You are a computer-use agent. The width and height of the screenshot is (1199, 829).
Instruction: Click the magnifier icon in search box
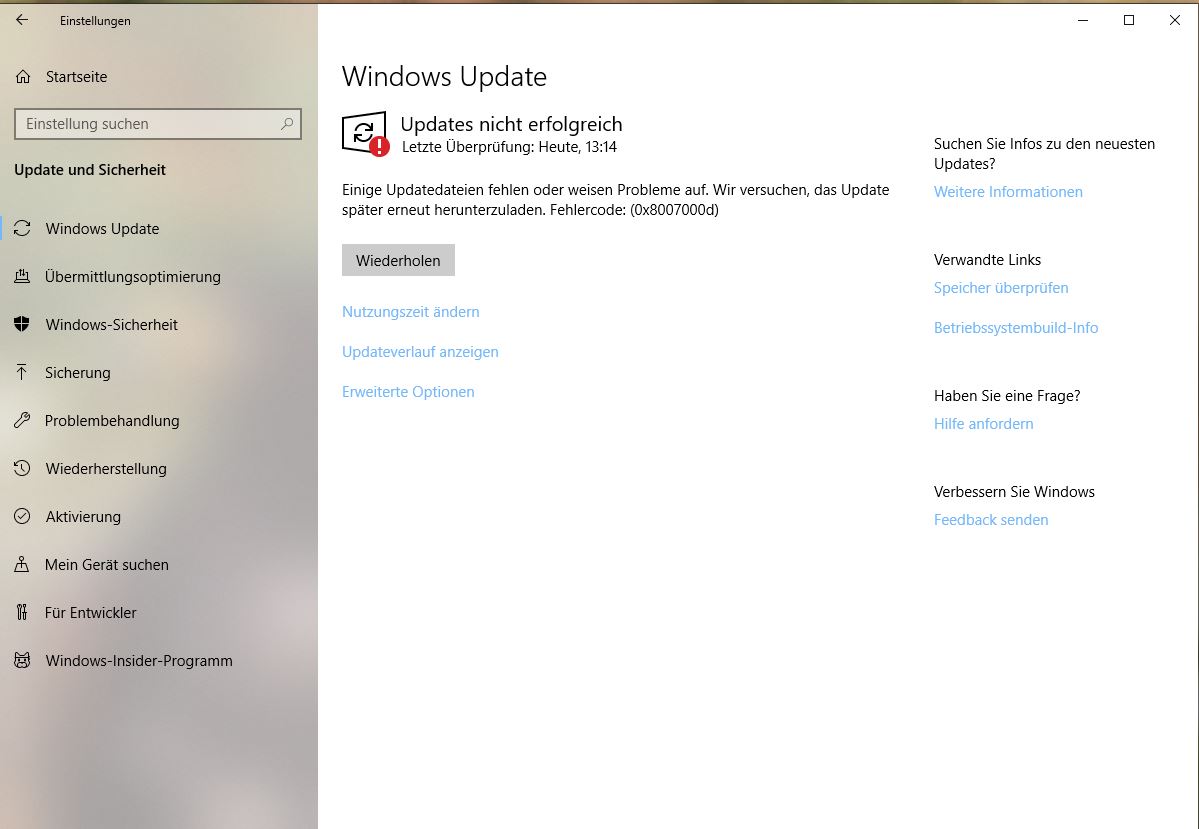click(287, 123)
